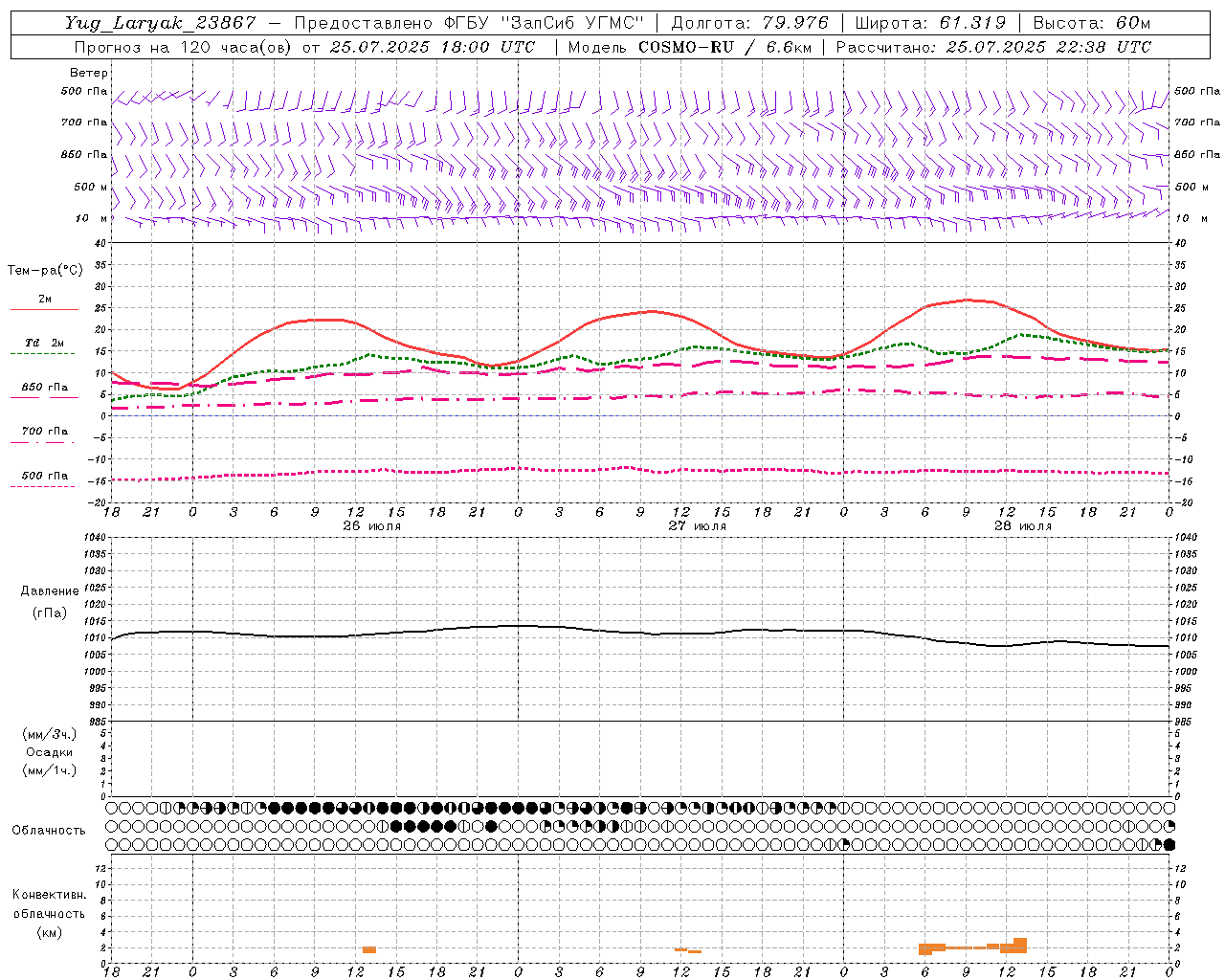
Task: Select the 28 июля date label
Action: [1023, 526]
